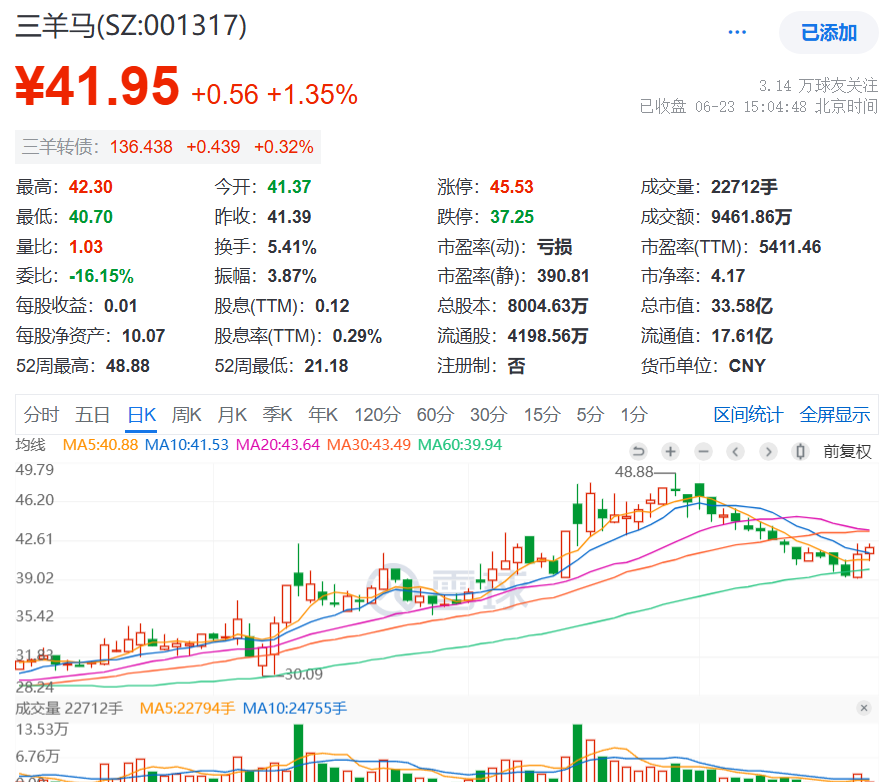Image resolution: width=894 pixels, height=782 pixels.
Task: Click the 跌停 value 37.25
Action: coord(511,217)
